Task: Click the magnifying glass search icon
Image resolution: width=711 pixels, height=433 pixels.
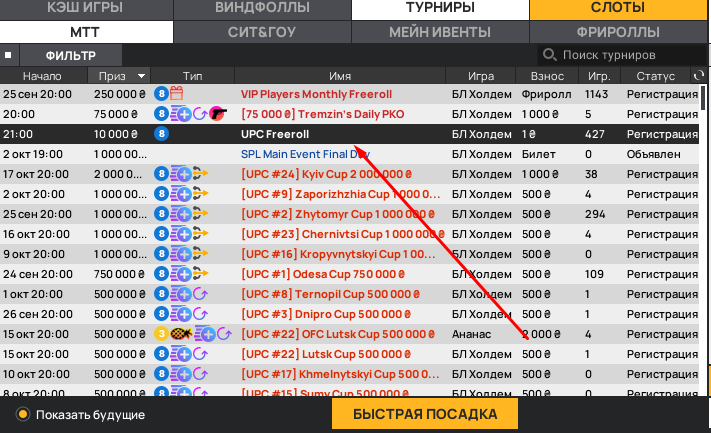Action: 550,55
